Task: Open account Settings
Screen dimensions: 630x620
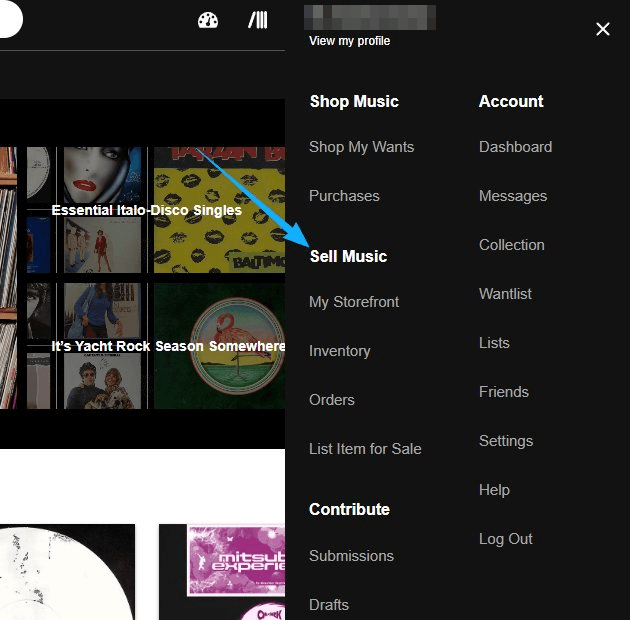Action: (x=506, y=441)
